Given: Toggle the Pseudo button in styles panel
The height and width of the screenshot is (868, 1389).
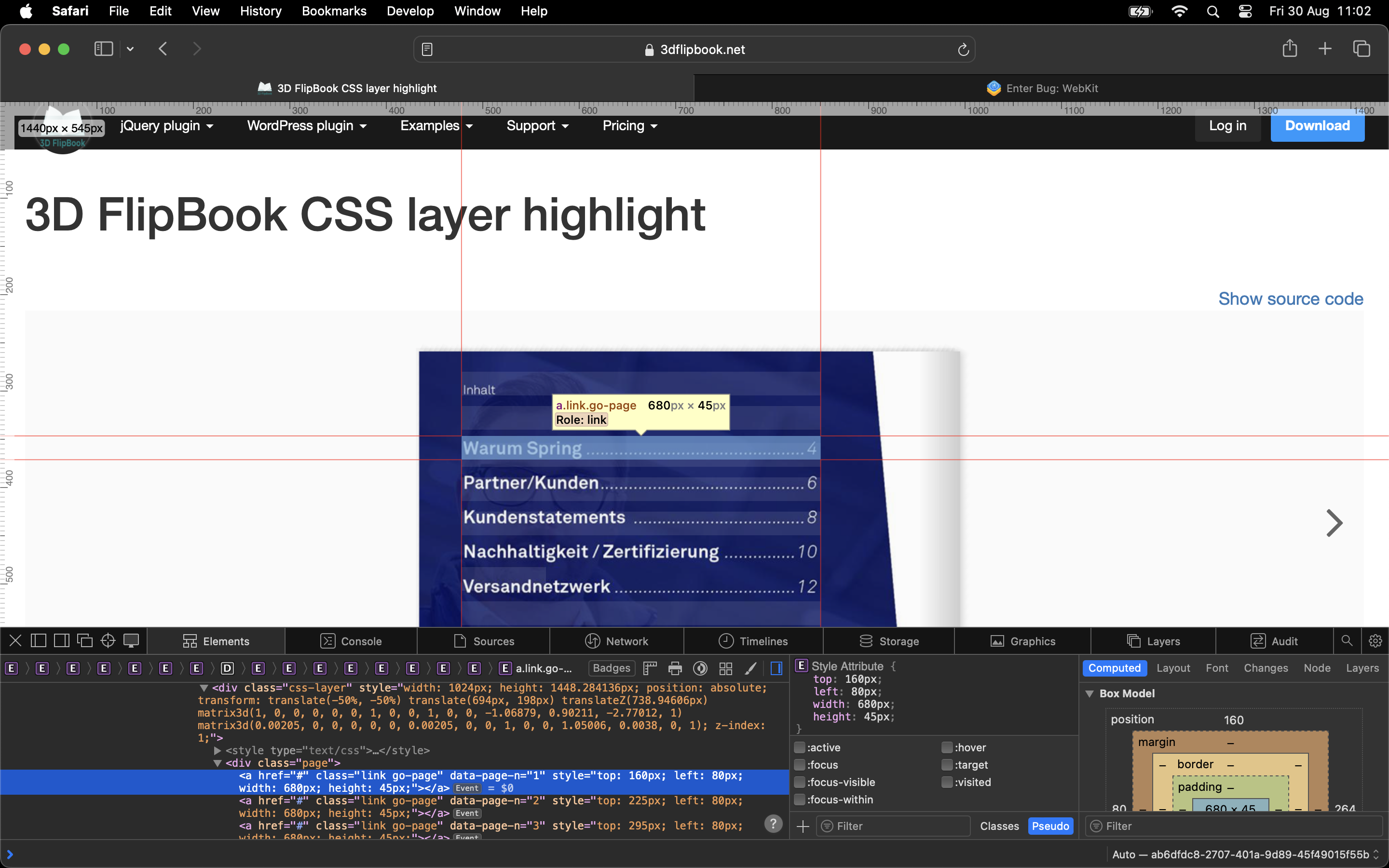Looking at the screenshot, I should click(1050, 826).
